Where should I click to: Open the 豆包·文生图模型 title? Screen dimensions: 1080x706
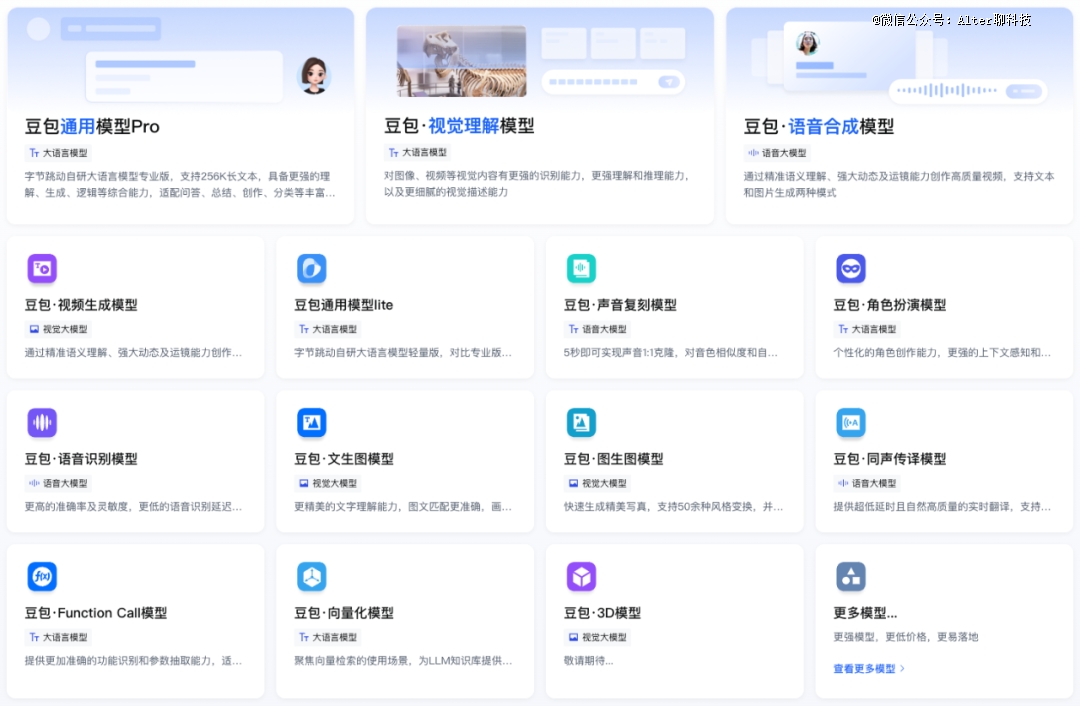coord(344,459)
